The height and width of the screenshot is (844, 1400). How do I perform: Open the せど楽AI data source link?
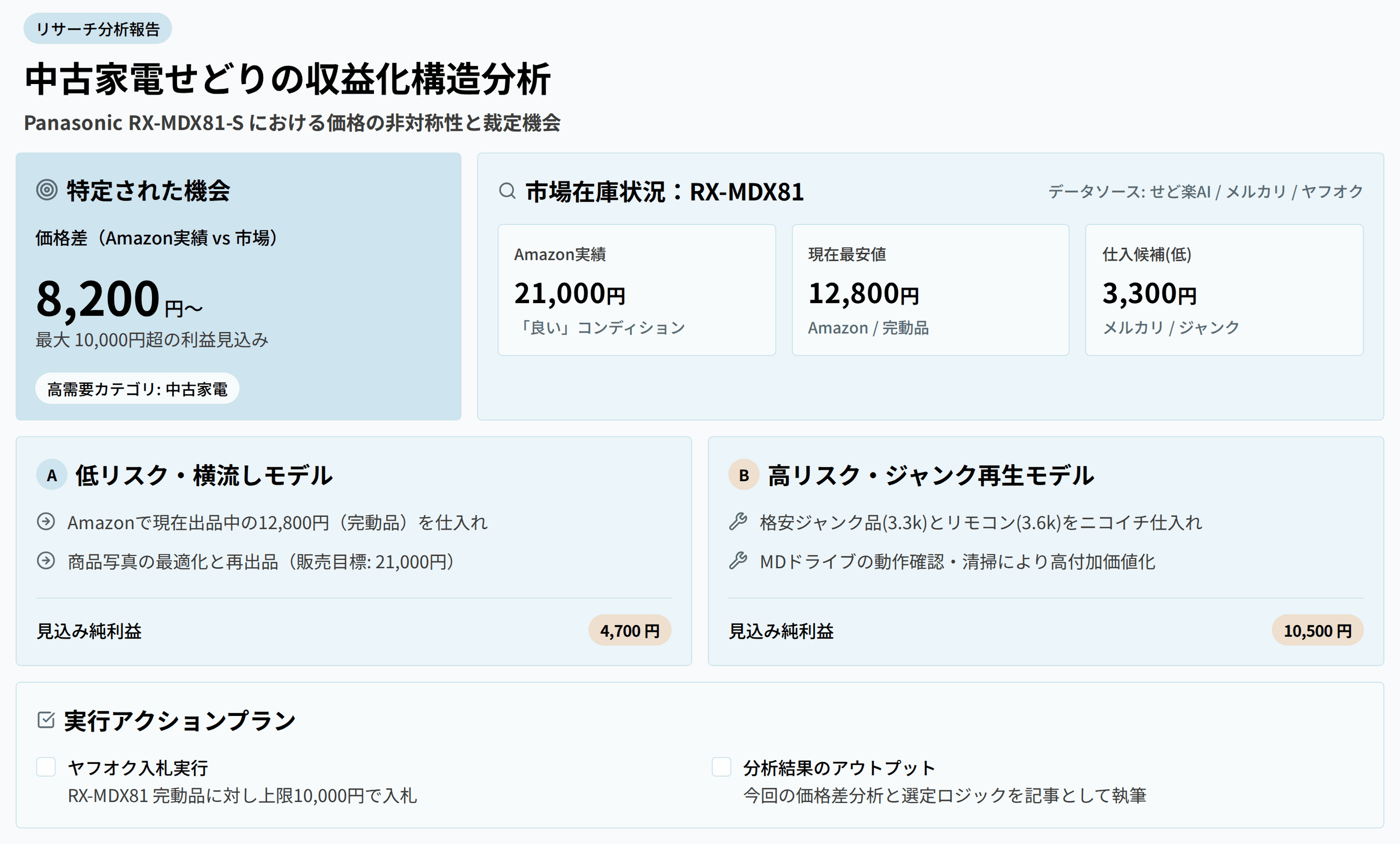pyautogui.click(x=1182, y=192)
